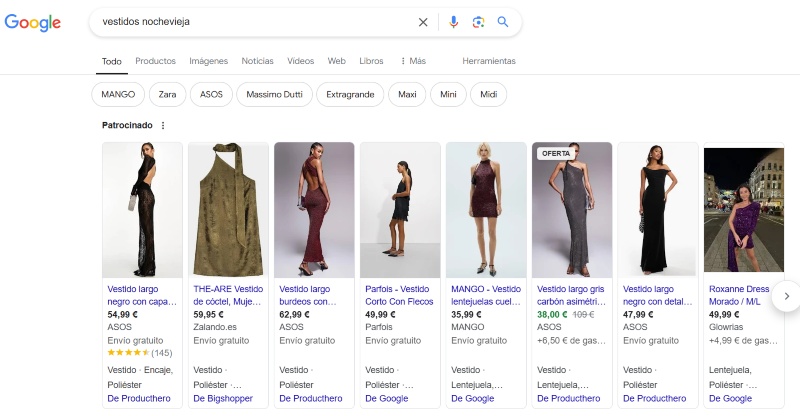Click the 'De Bigshopper' link
The width and height of the screenshot is (800, 416).
(223, 399)
